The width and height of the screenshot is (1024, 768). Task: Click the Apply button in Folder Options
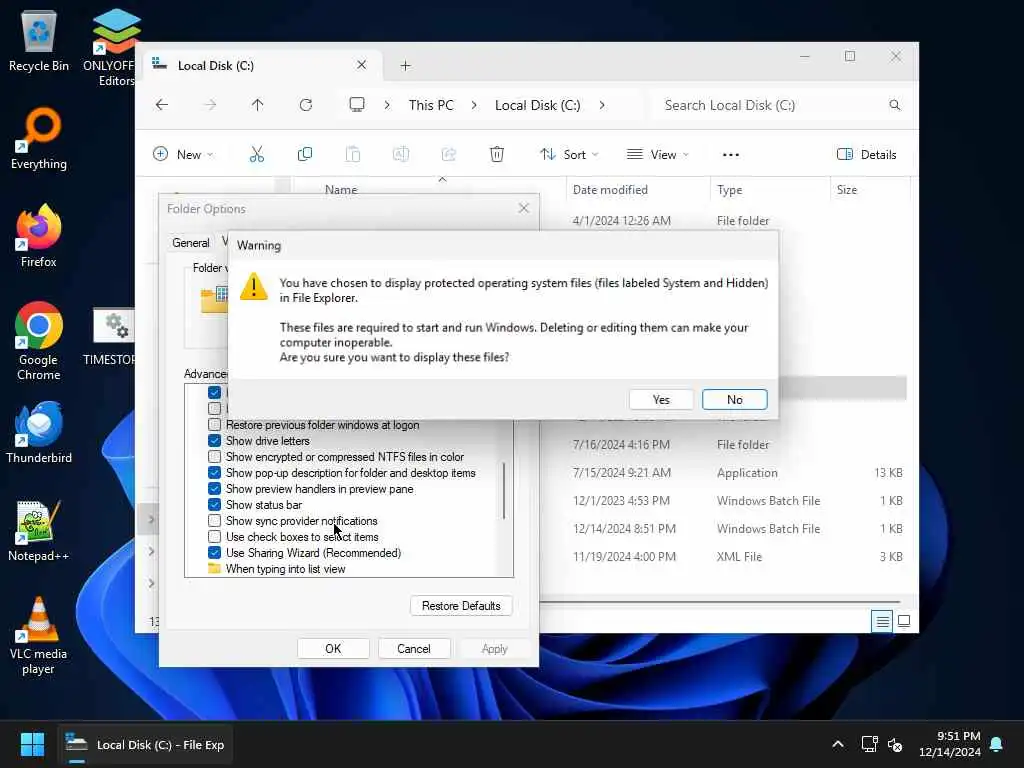click(494, 648)
